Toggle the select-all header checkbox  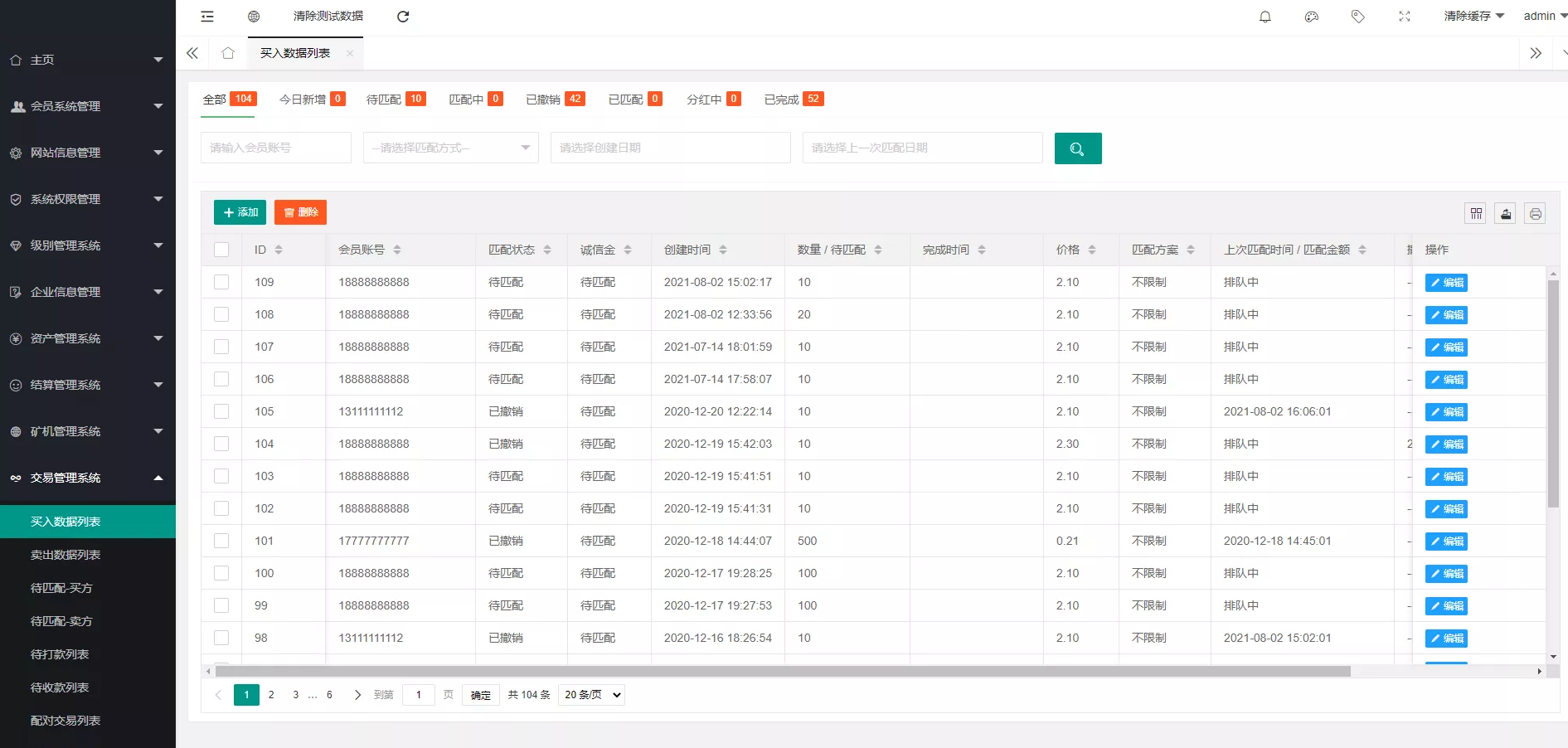click(x=221, y=250)
